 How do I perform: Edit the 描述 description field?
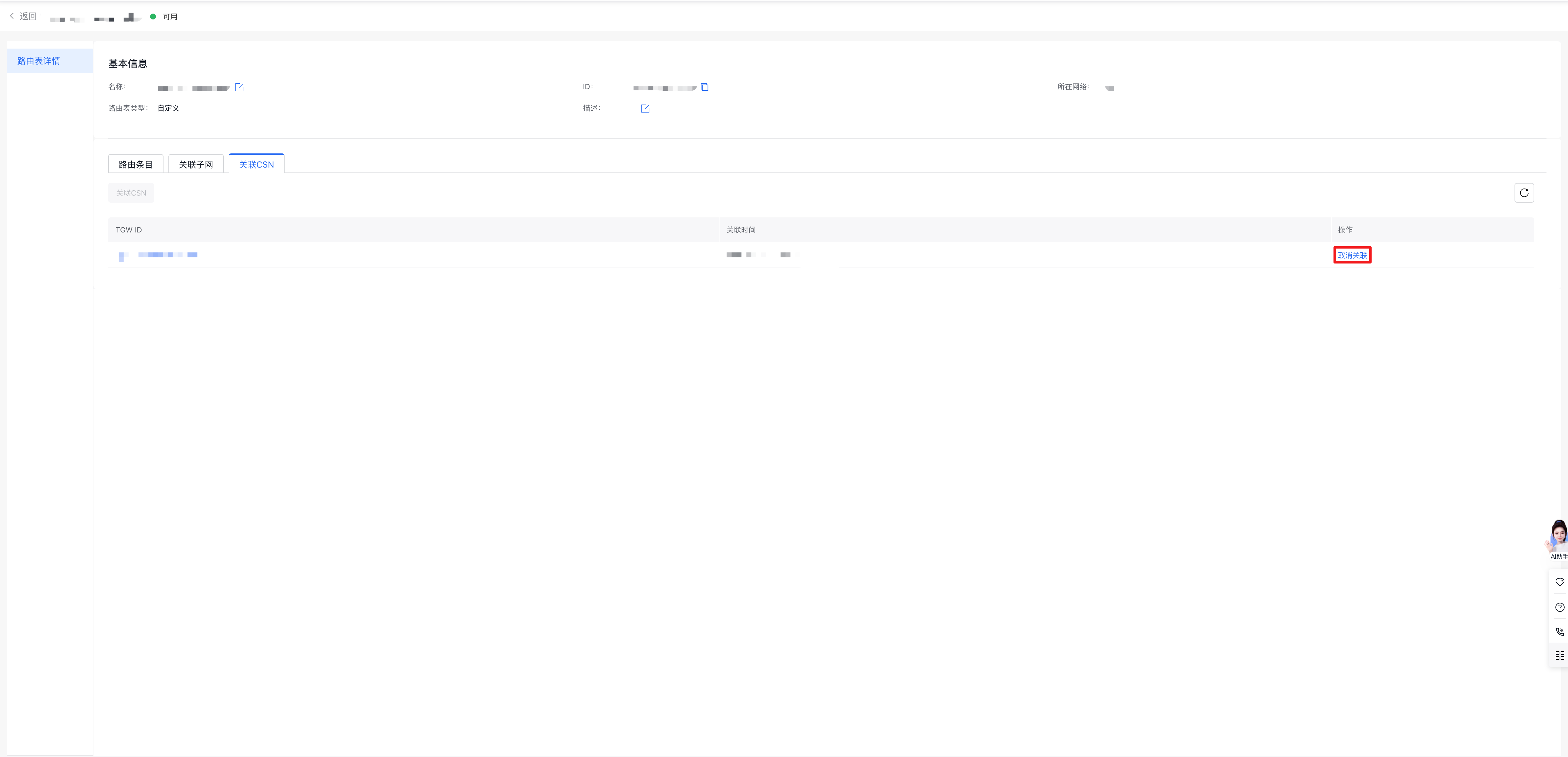(x=645, y=109)
